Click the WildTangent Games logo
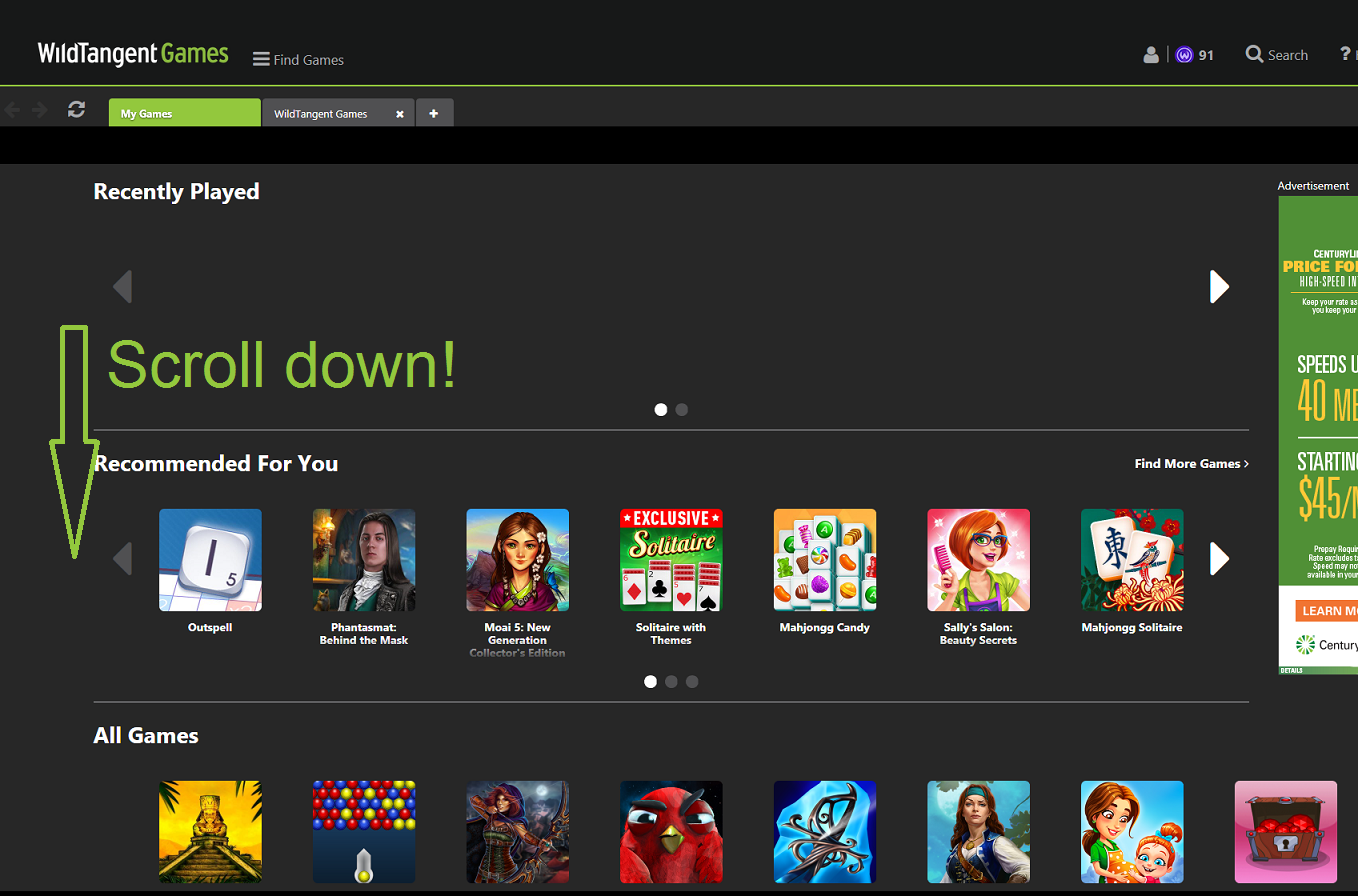The image size is (1358, 896). point(133,53)
